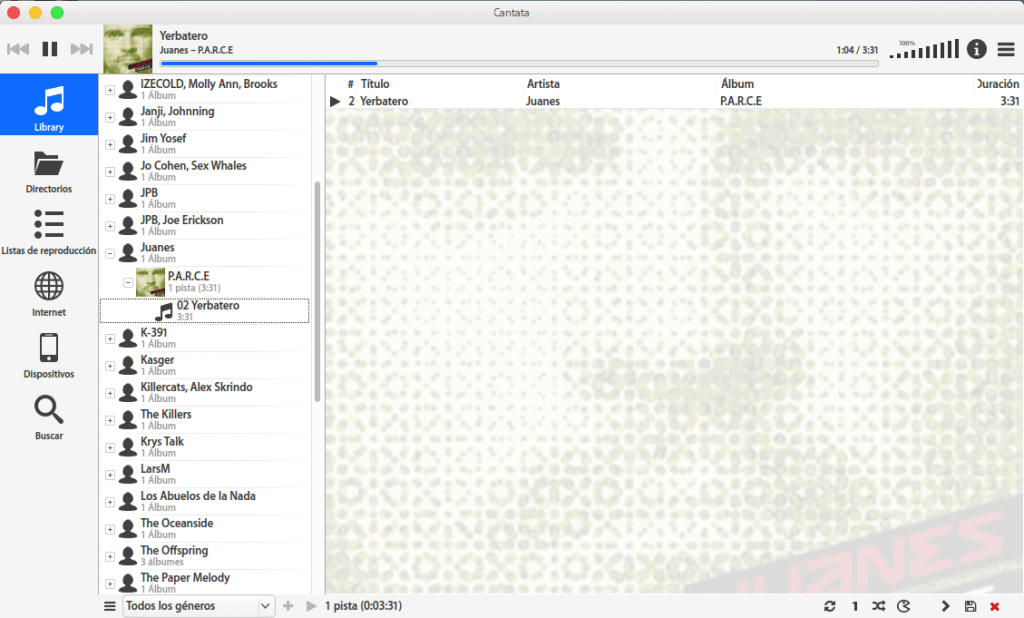Open the Directorios view
Screen dimensions: 1024x618
49,171
